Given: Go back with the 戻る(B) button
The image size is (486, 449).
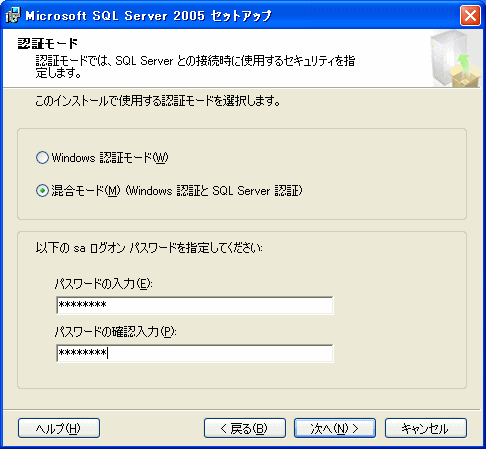Looking at the screenshot, I should 245,428.
